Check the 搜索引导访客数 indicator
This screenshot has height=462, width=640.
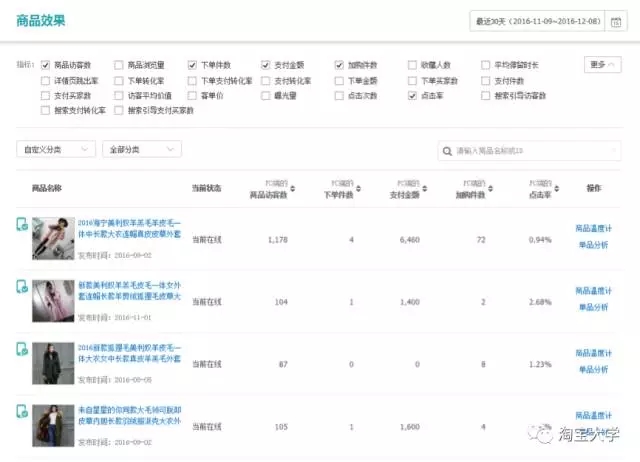pos(486,96)
